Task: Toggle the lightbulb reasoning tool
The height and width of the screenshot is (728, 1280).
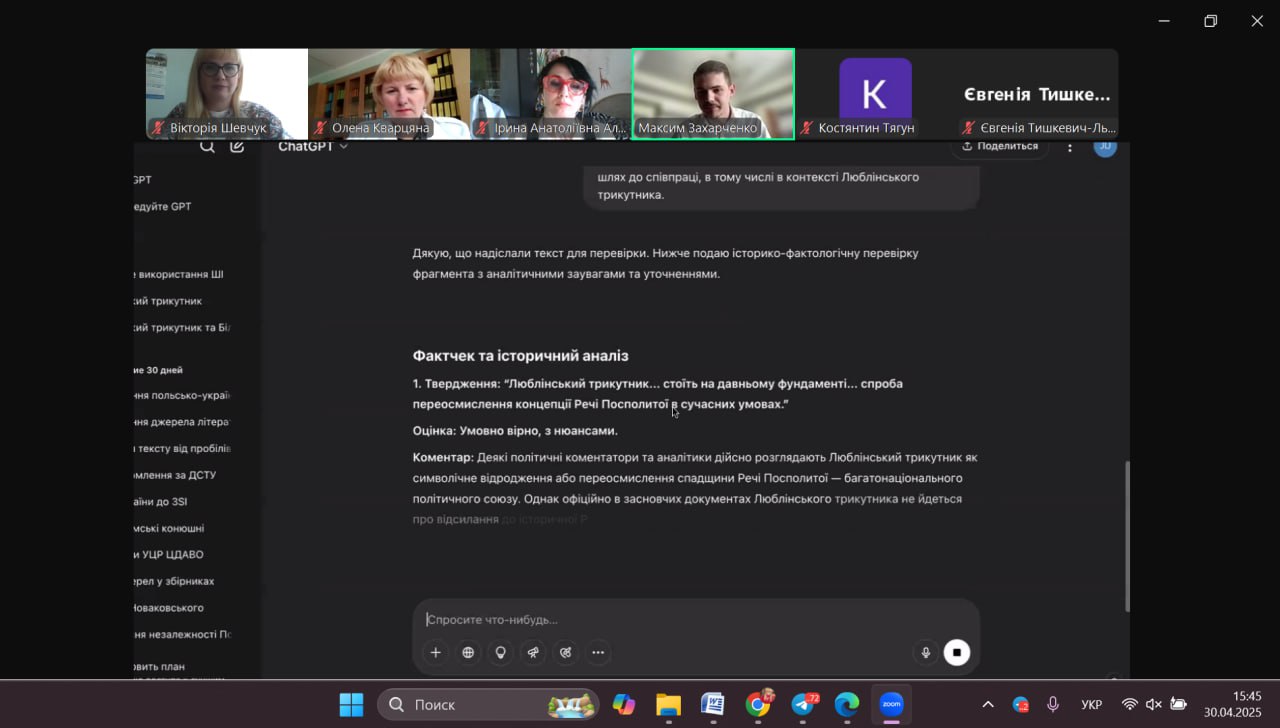Action: (501, 653)
